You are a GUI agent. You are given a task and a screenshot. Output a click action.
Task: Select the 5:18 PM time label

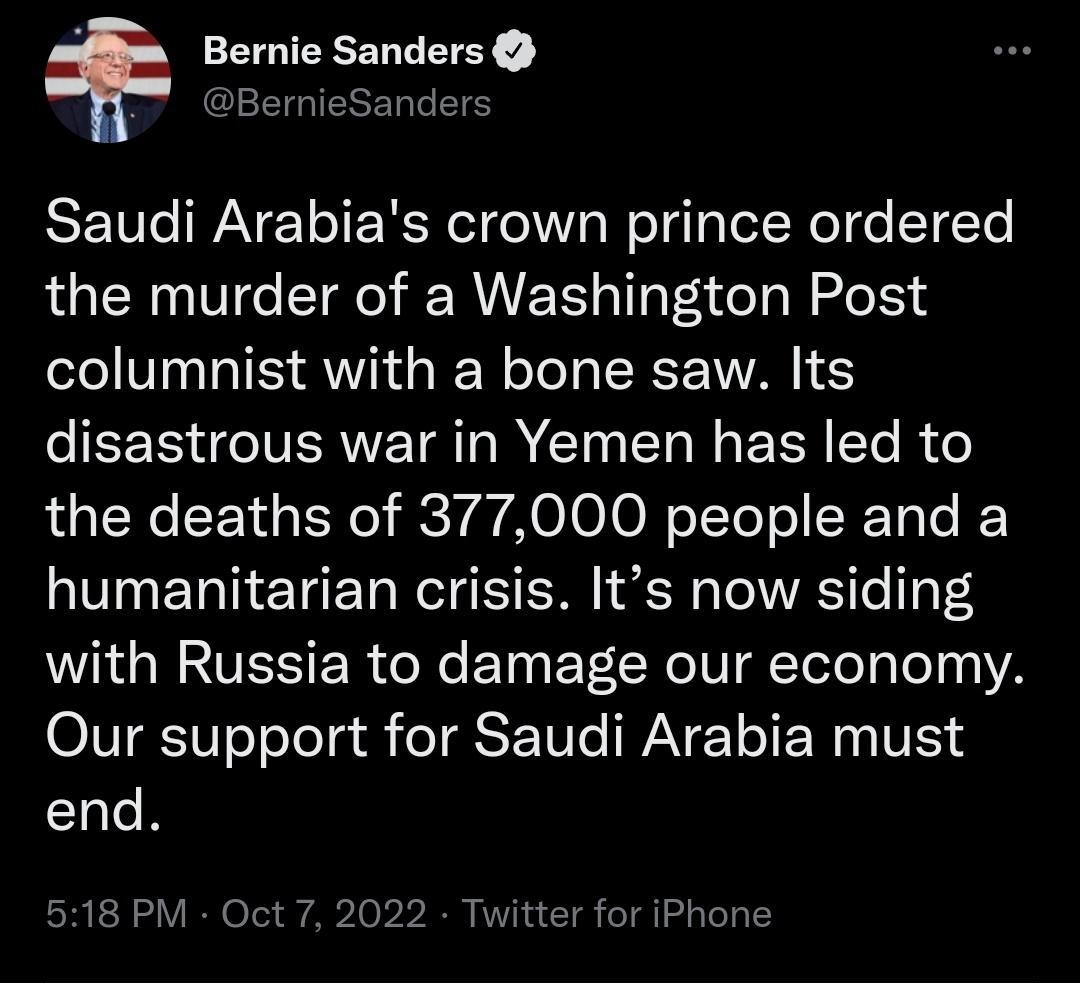(x=115, y=912)
